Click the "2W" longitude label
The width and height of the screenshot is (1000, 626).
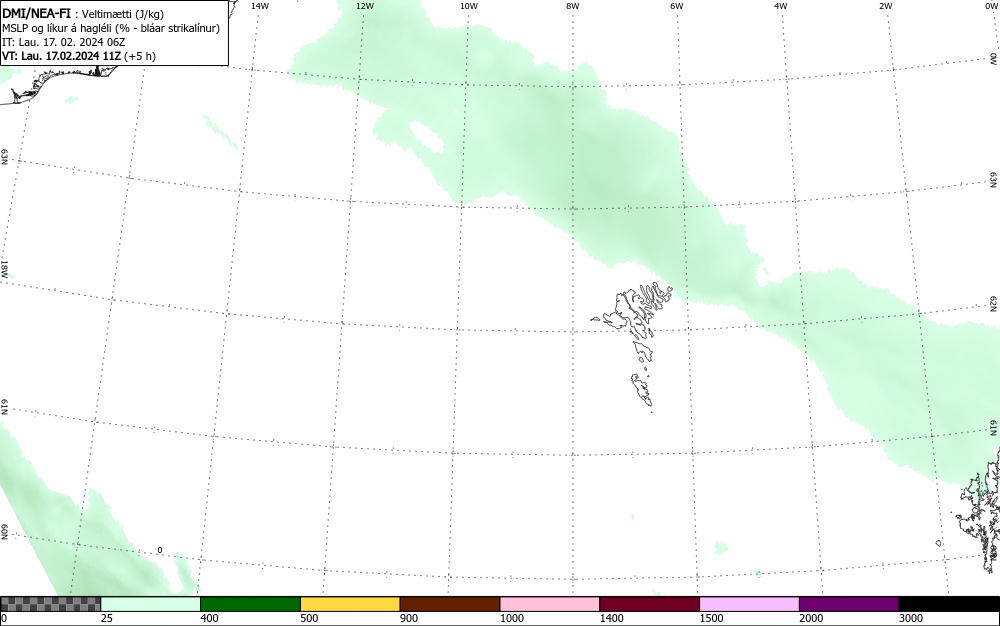point(886,6)
